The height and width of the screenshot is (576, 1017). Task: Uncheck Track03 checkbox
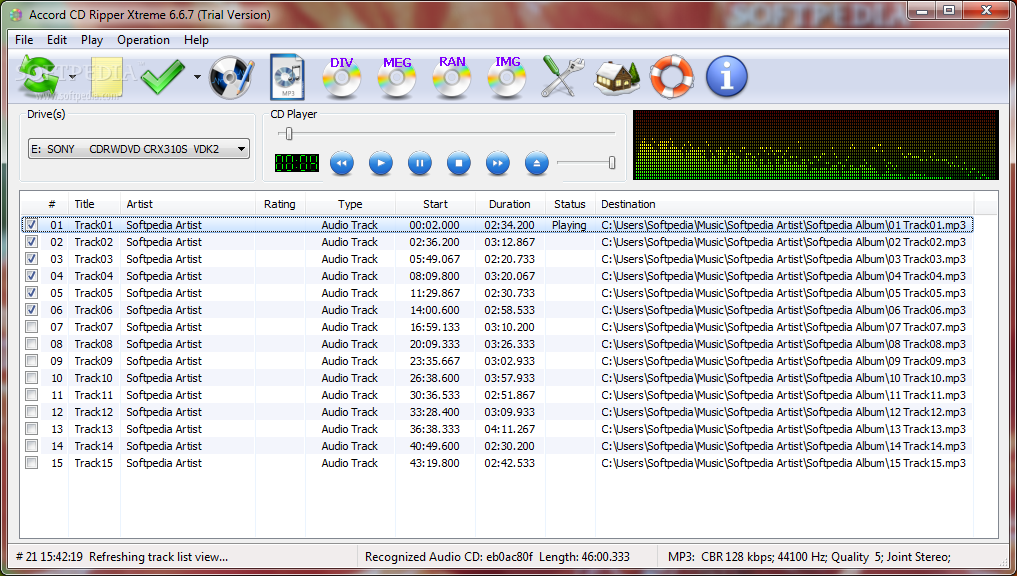(x=31, y=258)
